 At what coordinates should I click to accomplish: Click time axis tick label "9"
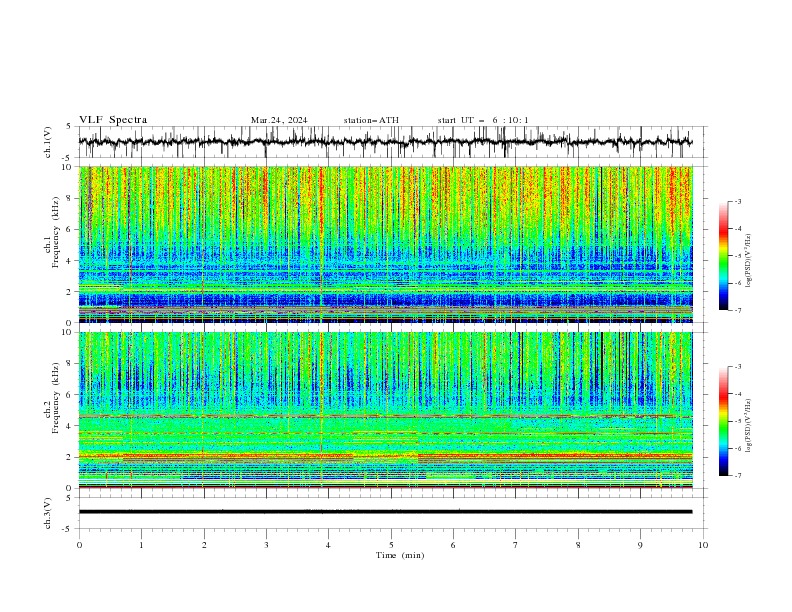(640, 545)
